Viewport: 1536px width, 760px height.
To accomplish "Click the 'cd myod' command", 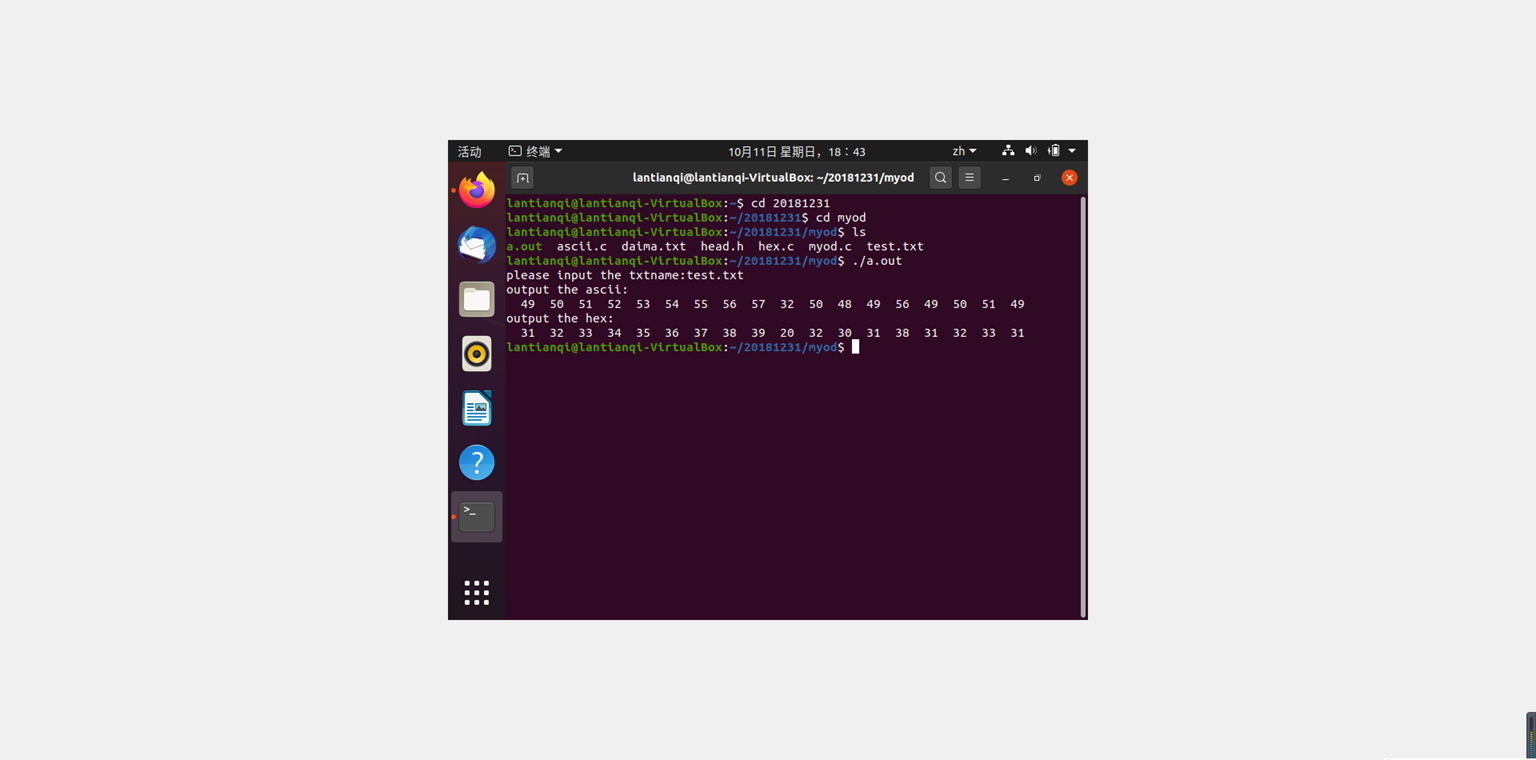I will pos(841,218).
